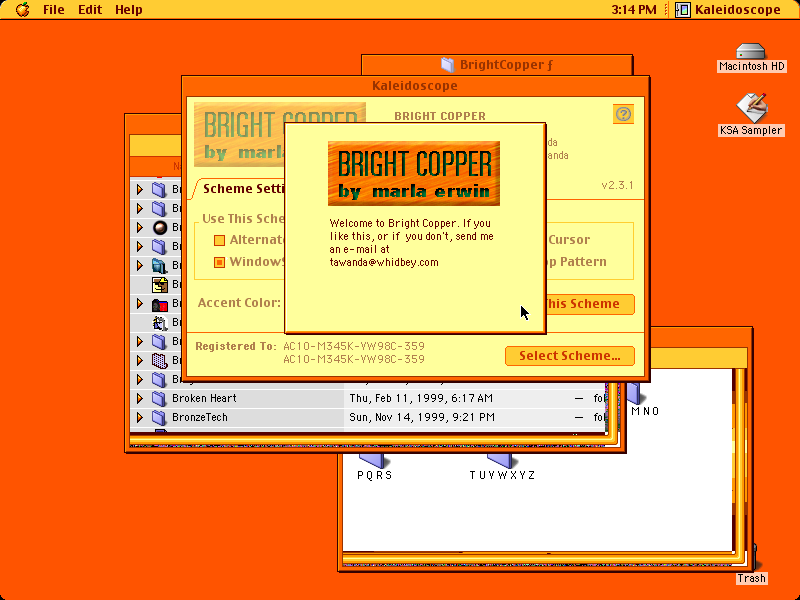
Task: Click the tawanda@whidbey.com email text
Action: 384,262
